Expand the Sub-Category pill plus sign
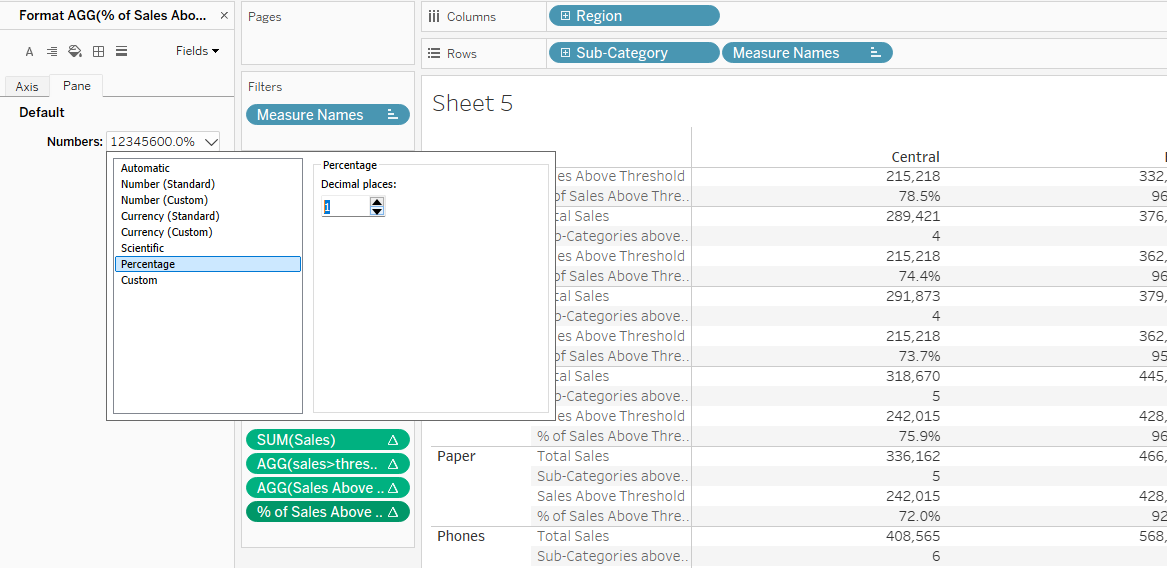Image resolution: width=1167 pixels, height=568 pixels. pos(566,53)
